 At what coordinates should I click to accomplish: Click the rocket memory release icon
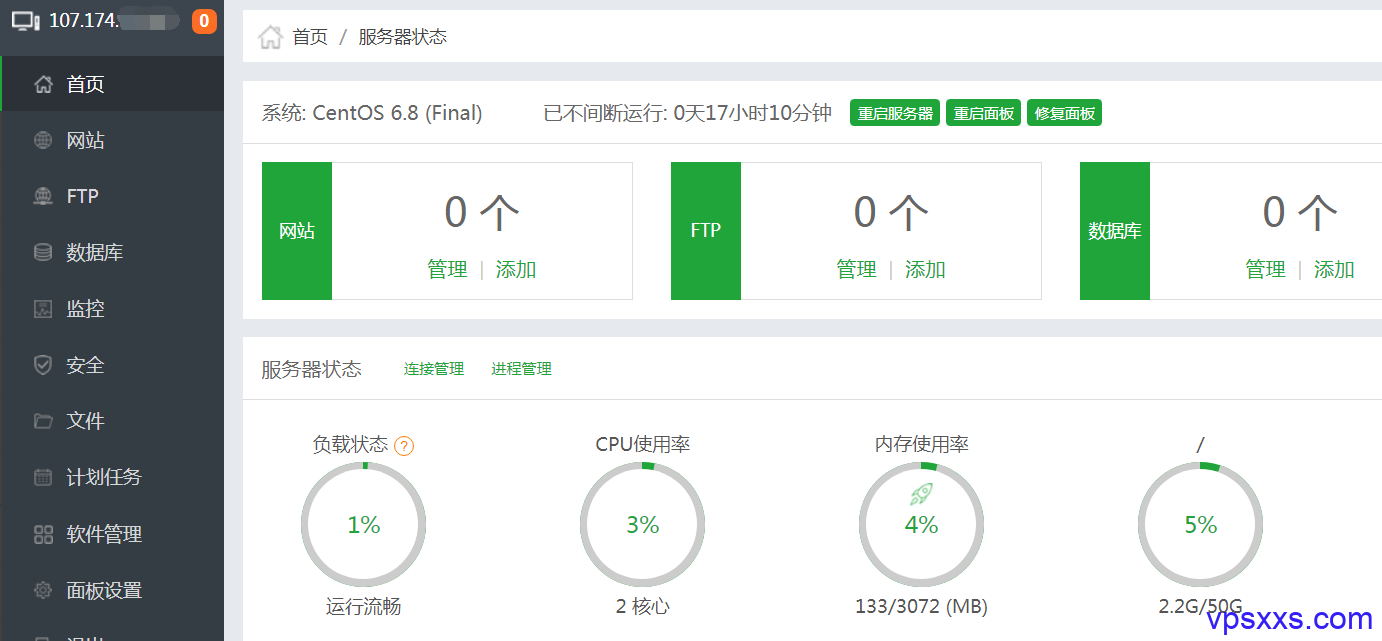coord(921,493)
